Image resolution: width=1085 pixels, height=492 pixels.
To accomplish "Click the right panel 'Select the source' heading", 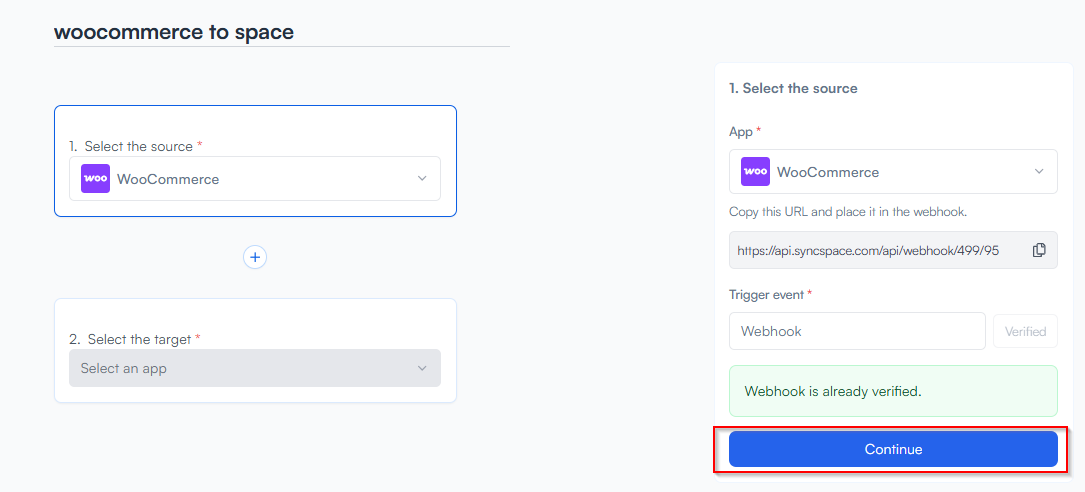I will pos(793,88).
